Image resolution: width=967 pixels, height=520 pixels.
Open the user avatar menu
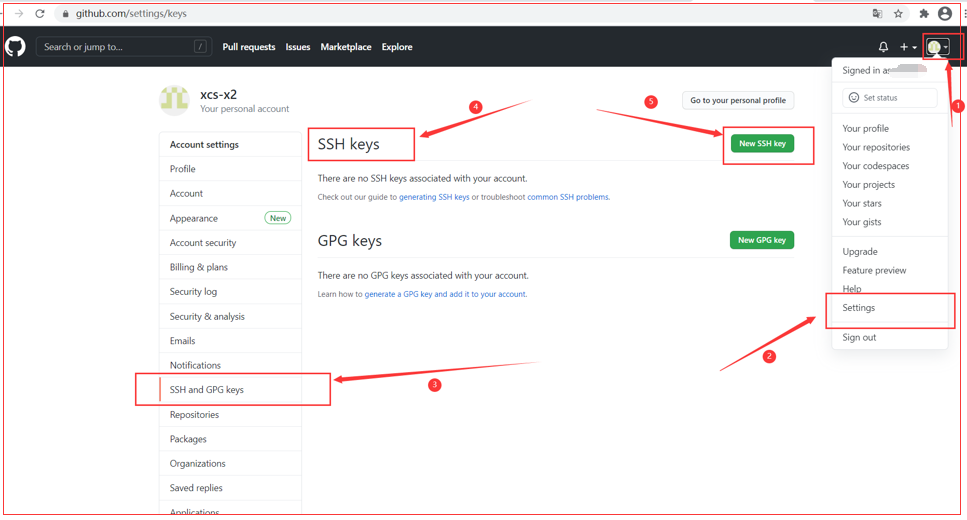[x=937, y=47]
